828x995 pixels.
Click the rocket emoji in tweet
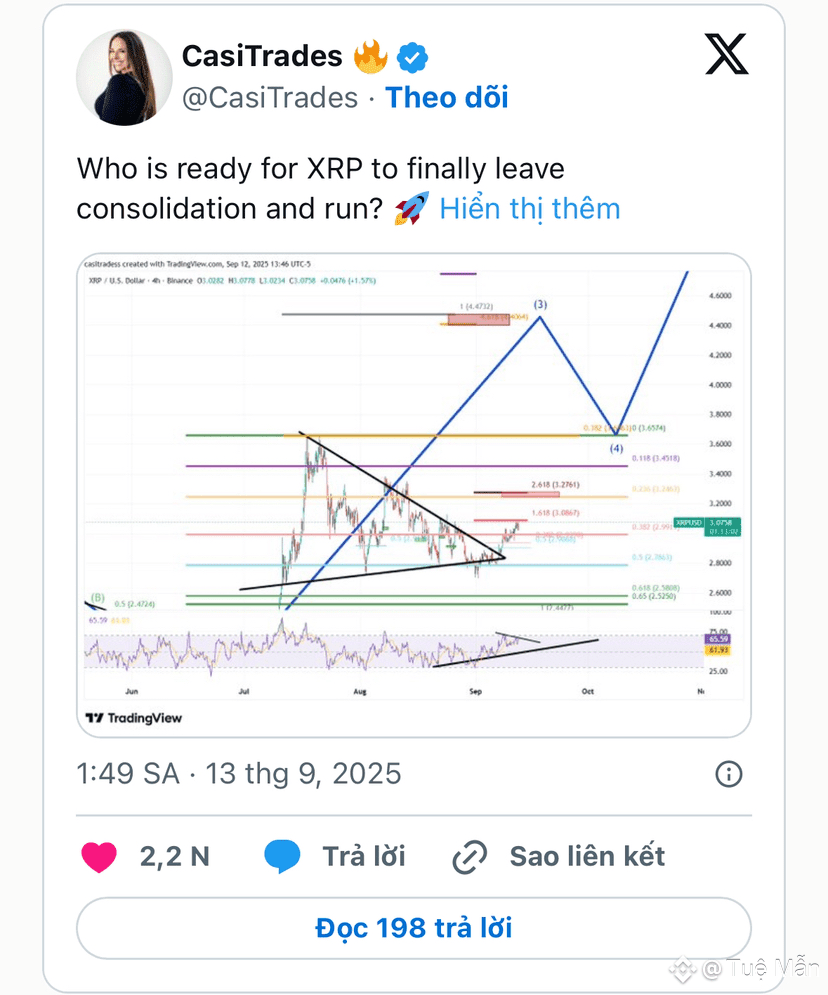tap(411, 208)
